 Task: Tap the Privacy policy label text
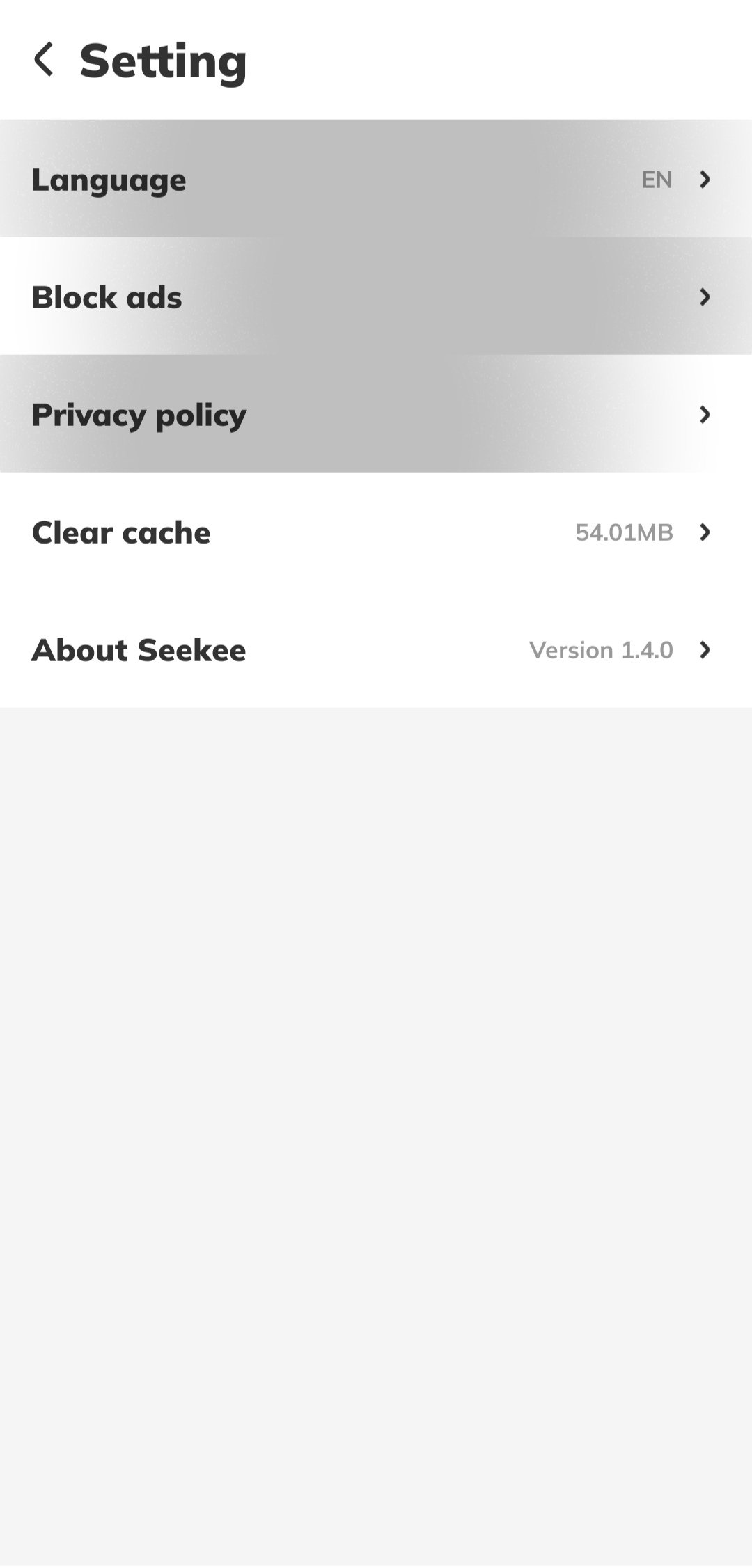click(139, 415)
